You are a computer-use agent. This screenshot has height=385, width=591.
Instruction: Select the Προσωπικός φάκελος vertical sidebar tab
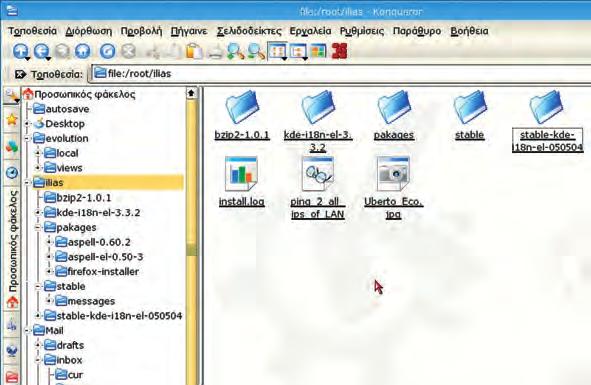tap(12, 250)
